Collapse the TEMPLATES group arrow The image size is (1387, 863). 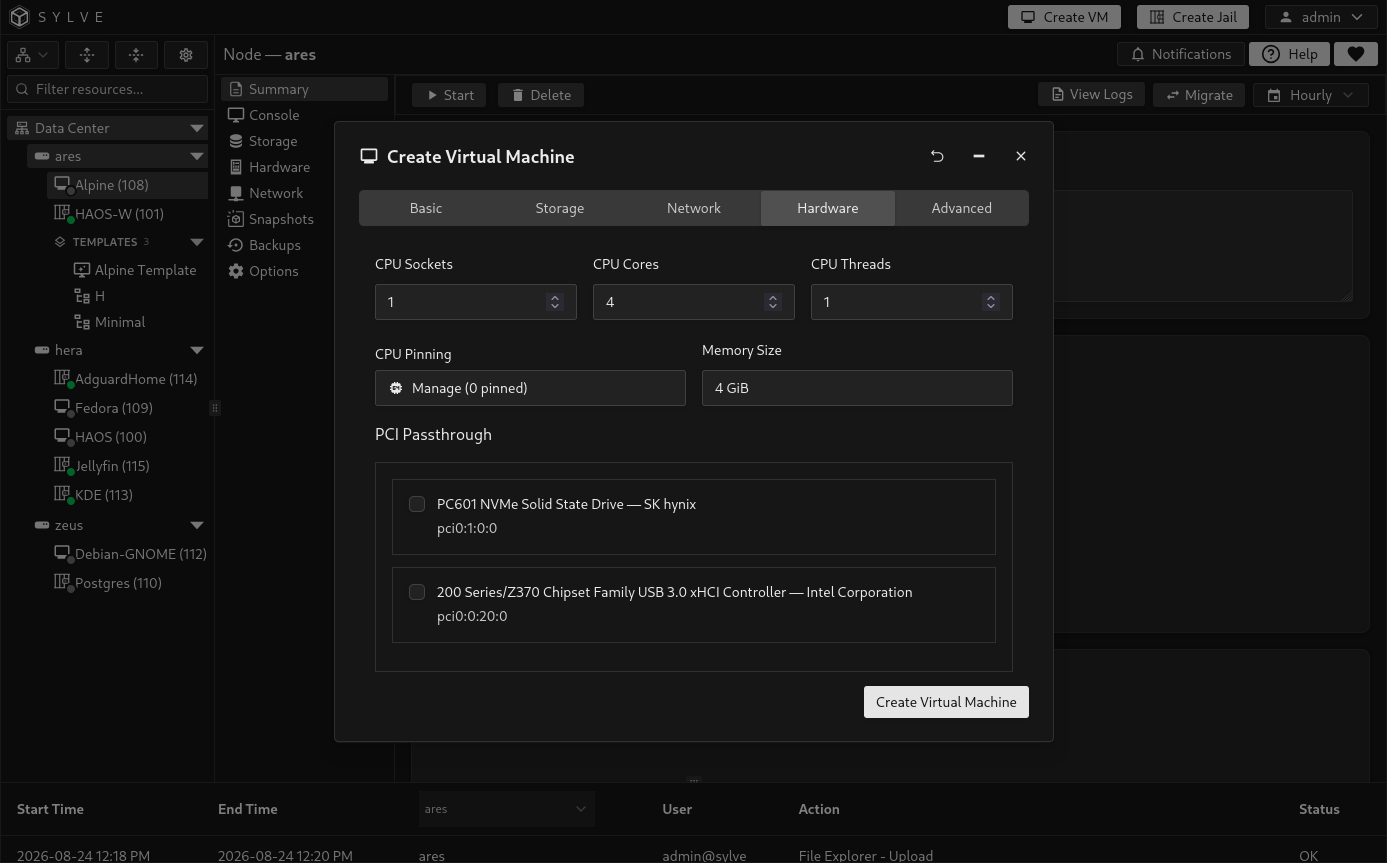(197, 242)
